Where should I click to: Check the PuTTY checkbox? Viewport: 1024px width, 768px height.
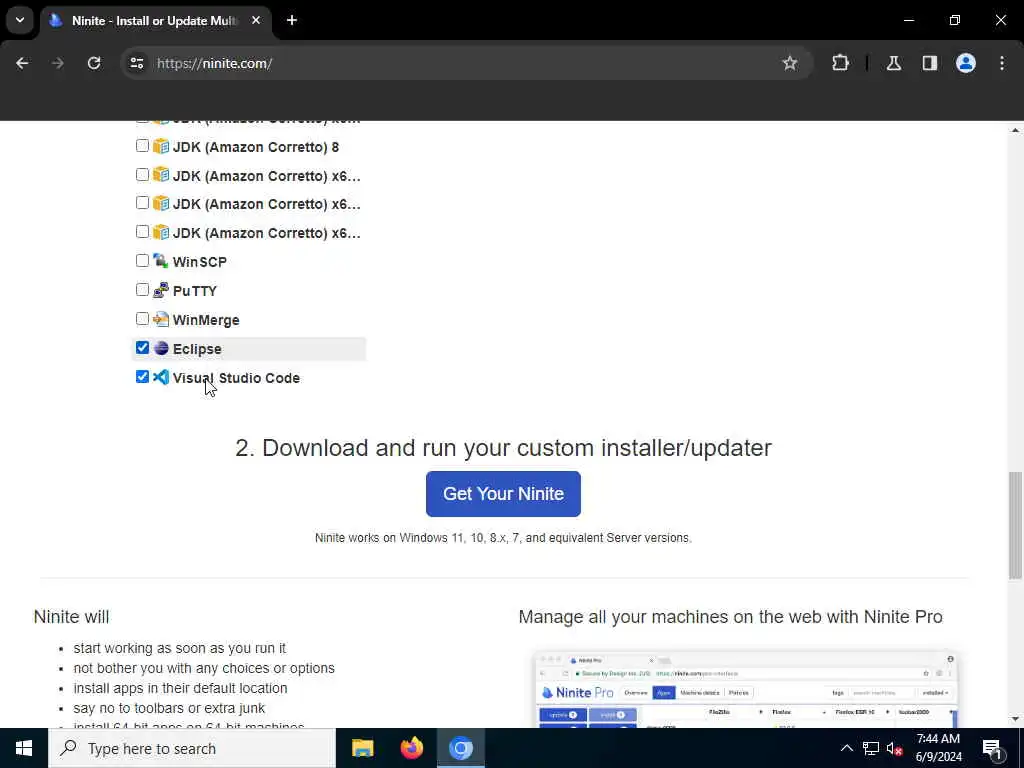pyautogui.click(x=142, y=289)
